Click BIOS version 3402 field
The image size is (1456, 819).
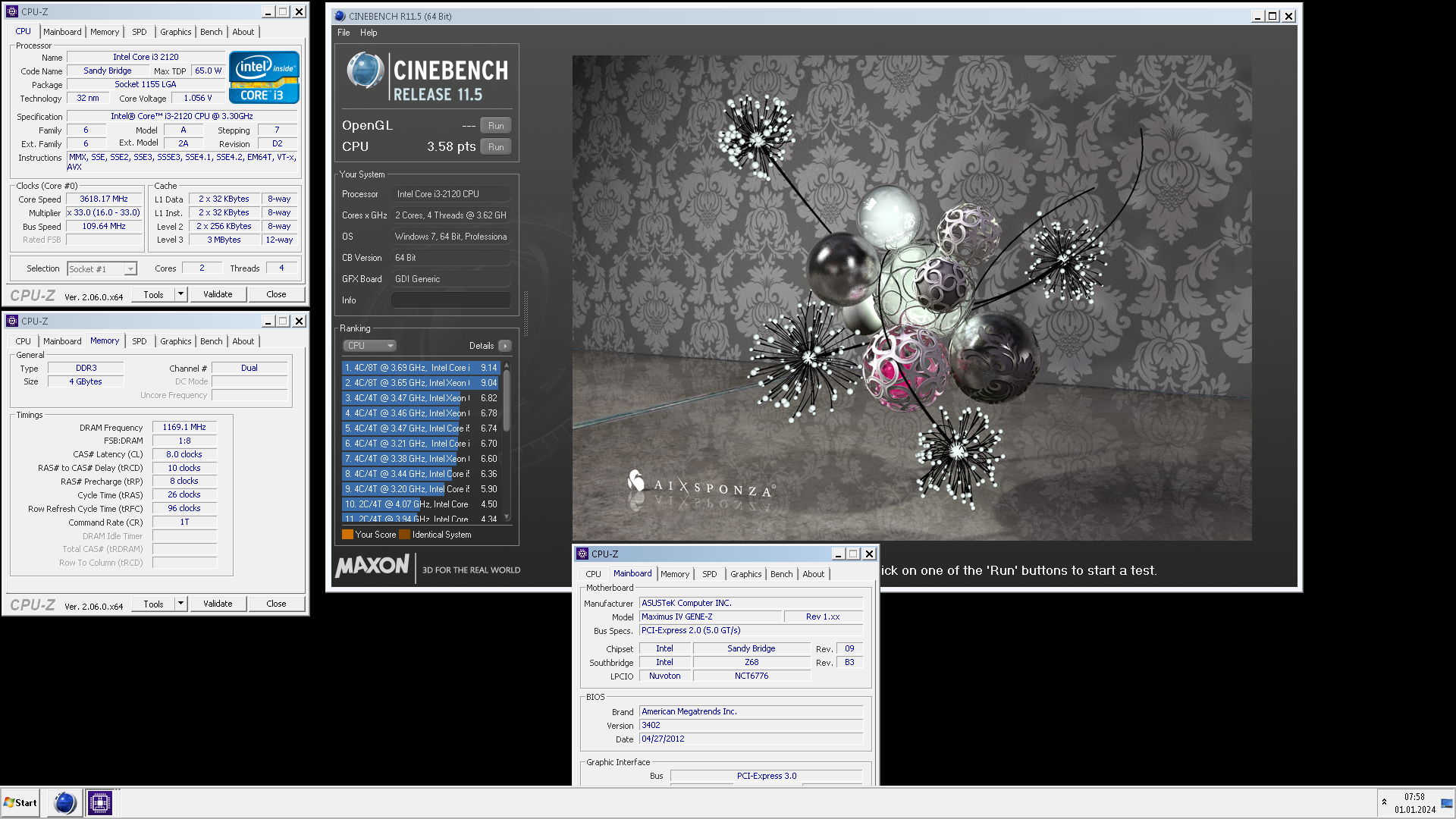751,725
